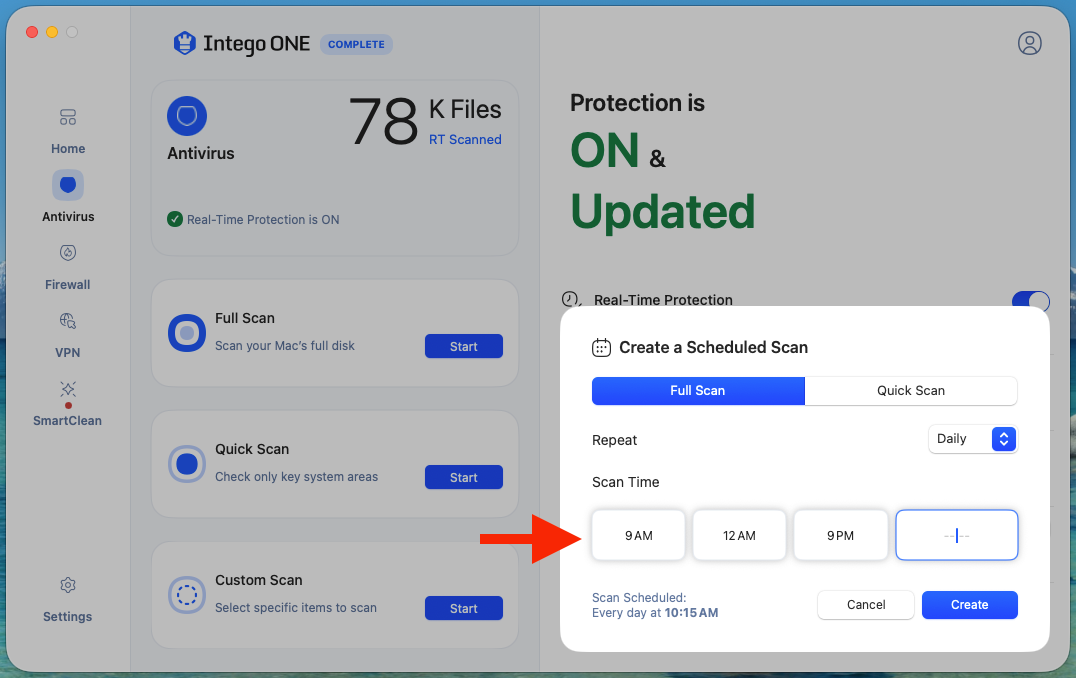
Task: Open the Firewall icon in sidebar
Action: 67,253
